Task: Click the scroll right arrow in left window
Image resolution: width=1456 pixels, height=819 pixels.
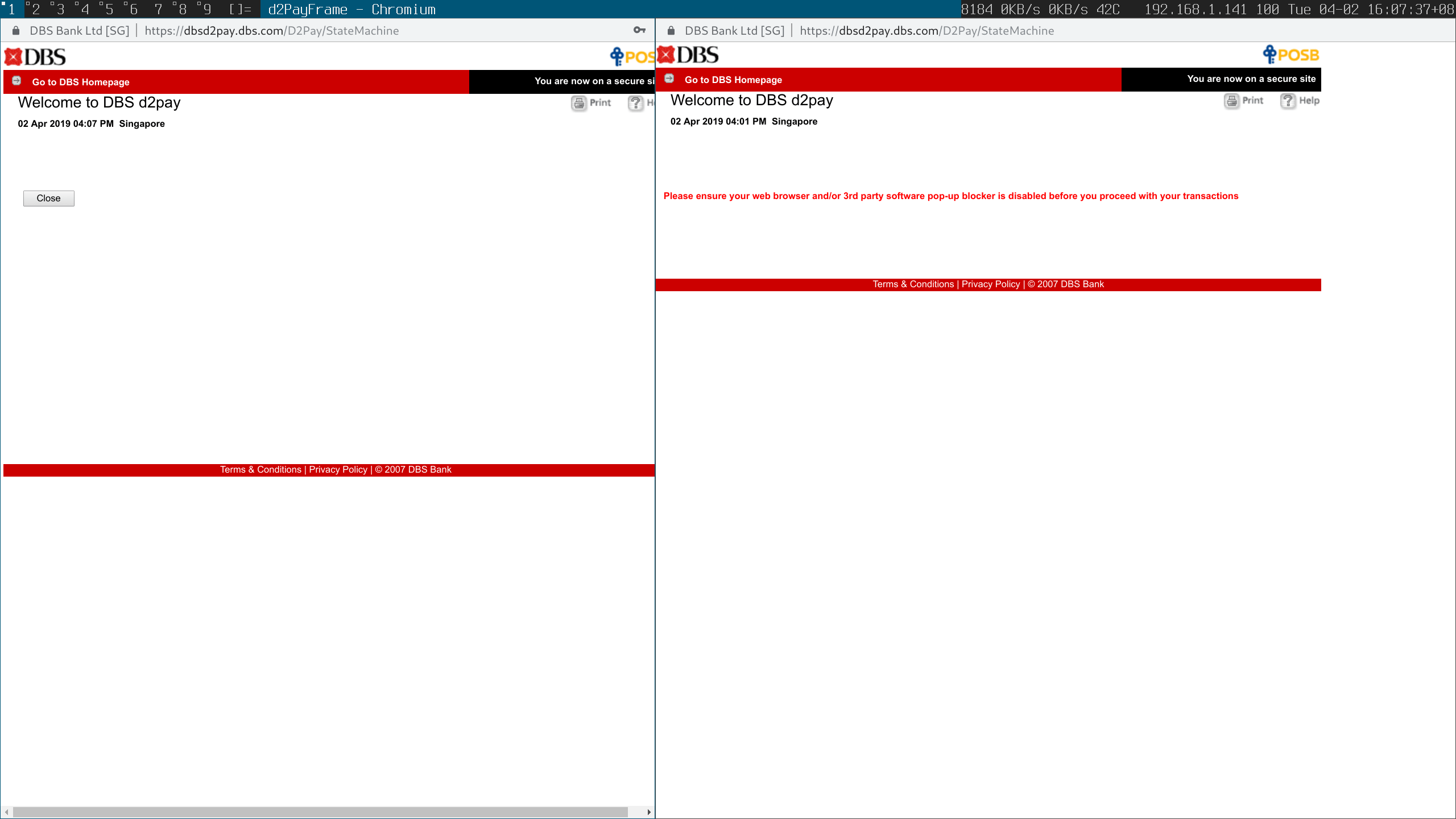Action: point(649,812)
